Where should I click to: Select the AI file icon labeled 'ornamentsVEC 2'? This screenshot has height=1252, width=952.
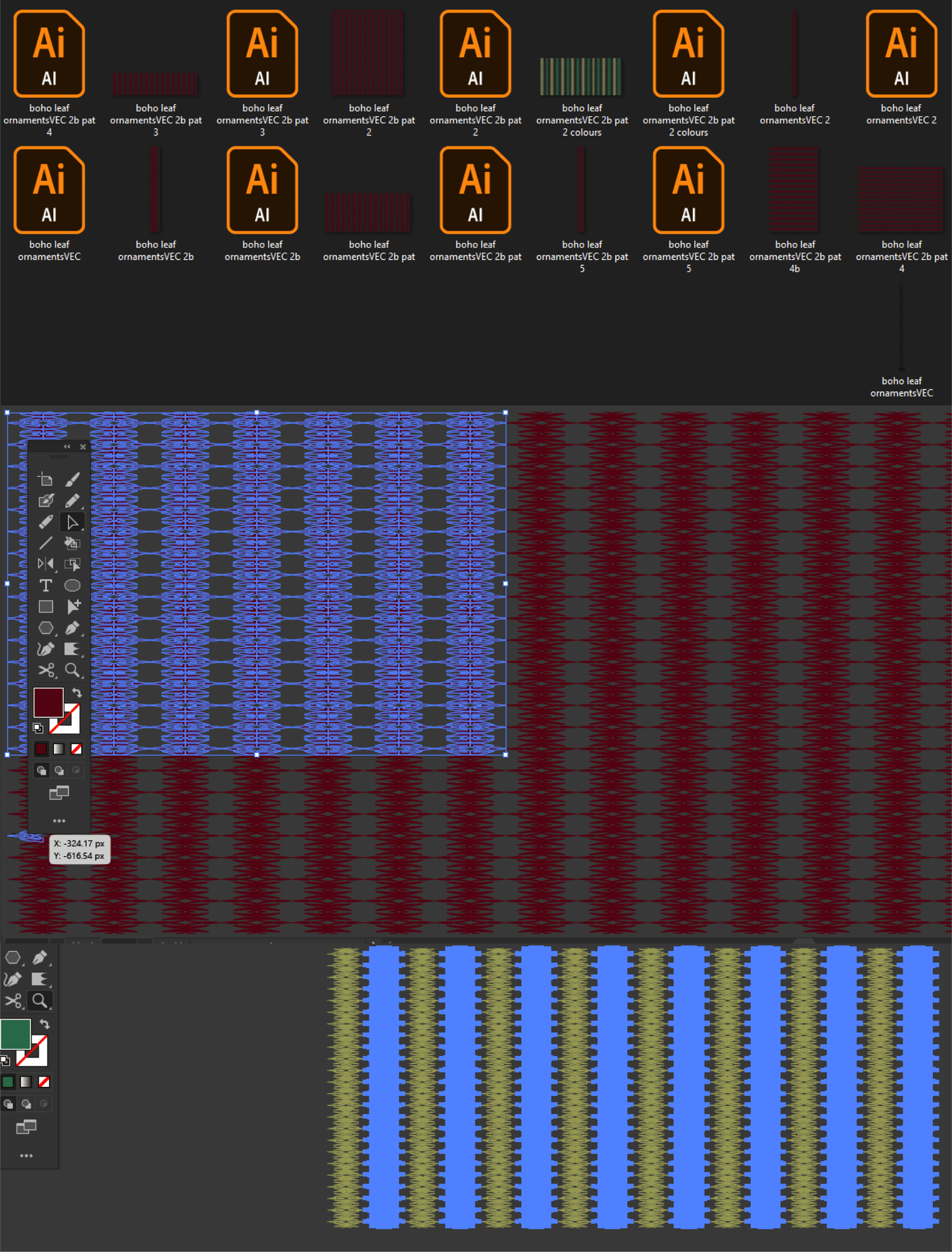[901, 53]
